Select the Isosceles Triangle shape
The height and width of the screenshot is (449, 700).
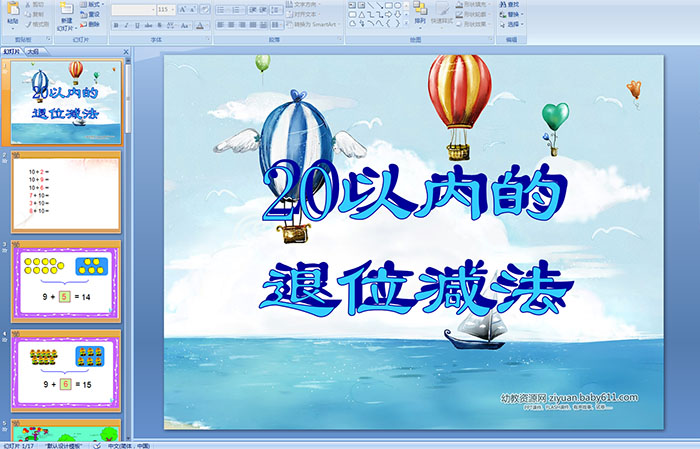point(362,15)
